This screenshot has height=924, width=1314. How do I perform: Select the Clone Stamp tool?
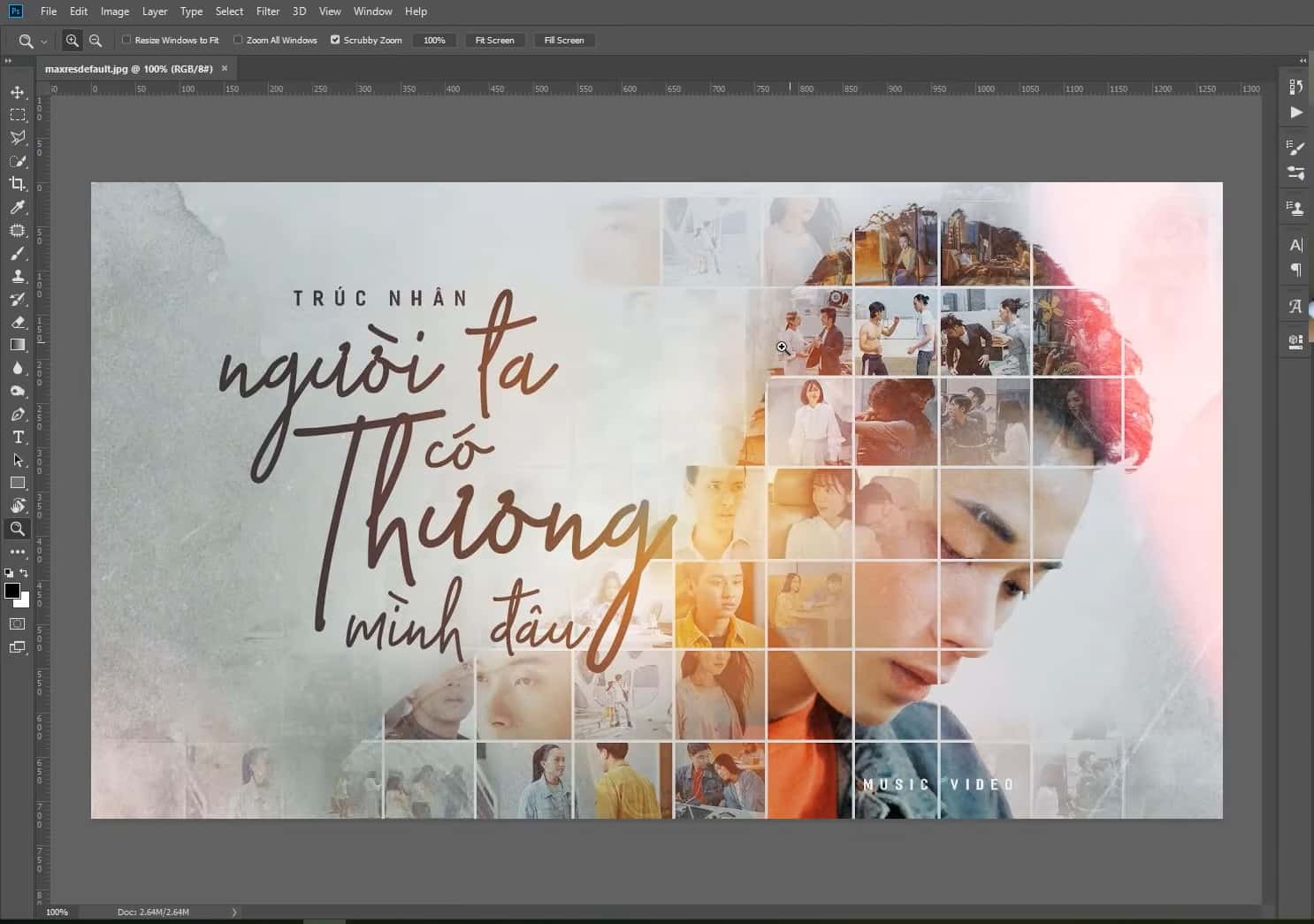pos(18,276)
